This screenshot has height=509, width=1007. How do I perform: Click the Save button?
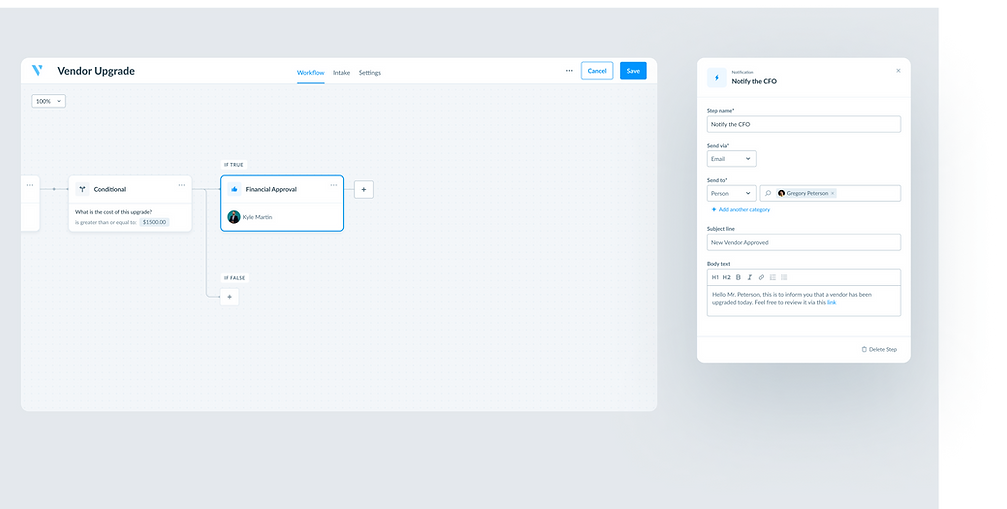(633, 71)
